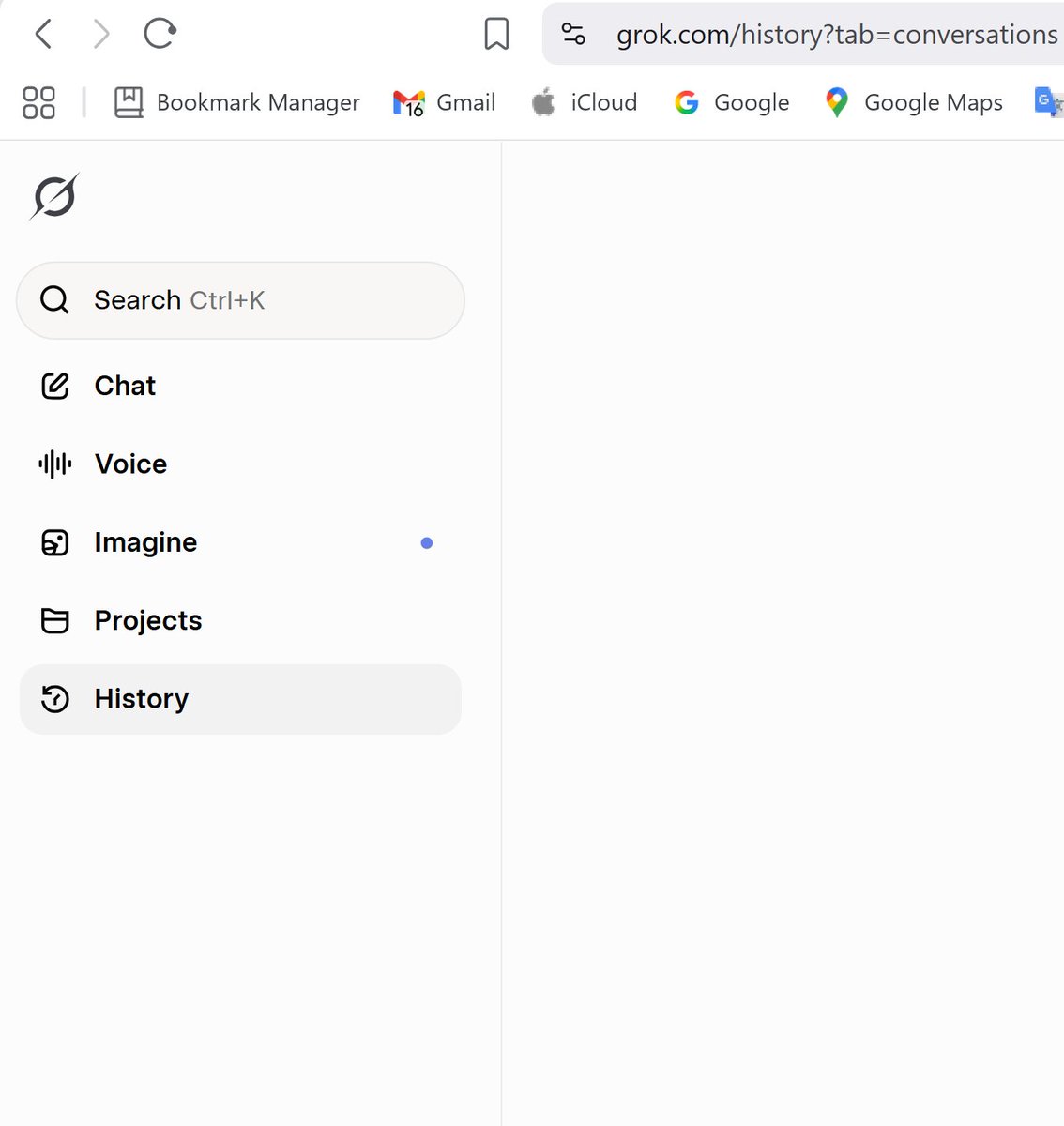The image size is (1064, 1126).
Task: Click the magnifier icon in Search
Action: (x=54, y=300)
